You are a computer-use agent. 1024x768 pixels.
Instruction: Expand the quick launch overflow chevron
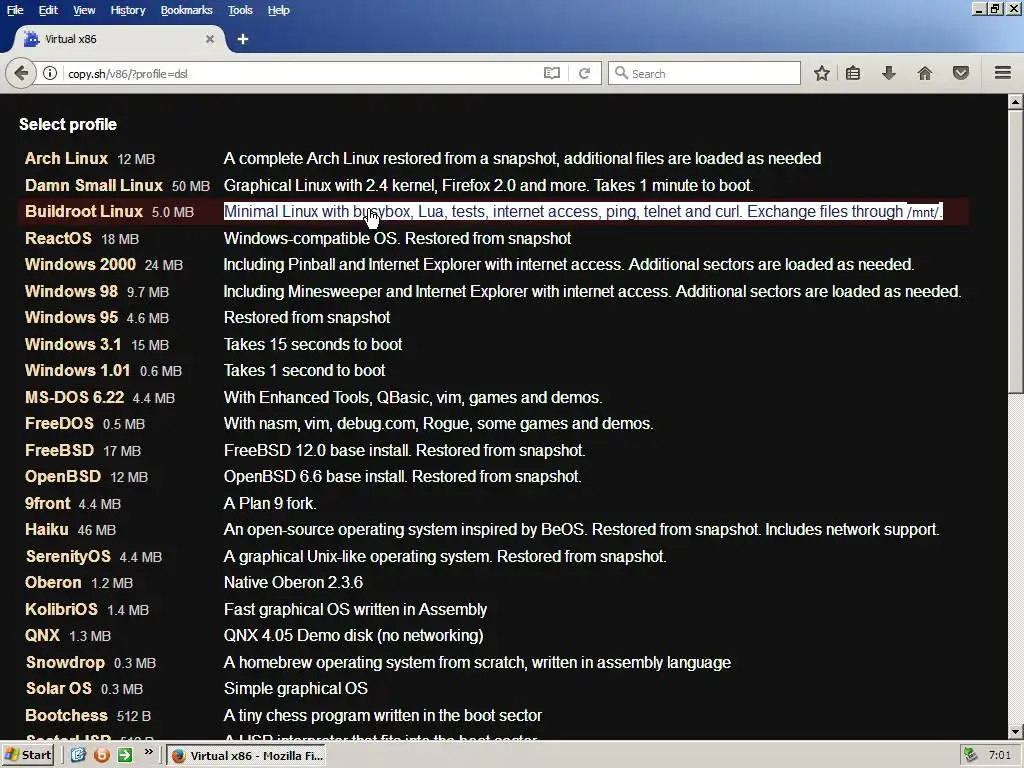(x=149, y=752)
